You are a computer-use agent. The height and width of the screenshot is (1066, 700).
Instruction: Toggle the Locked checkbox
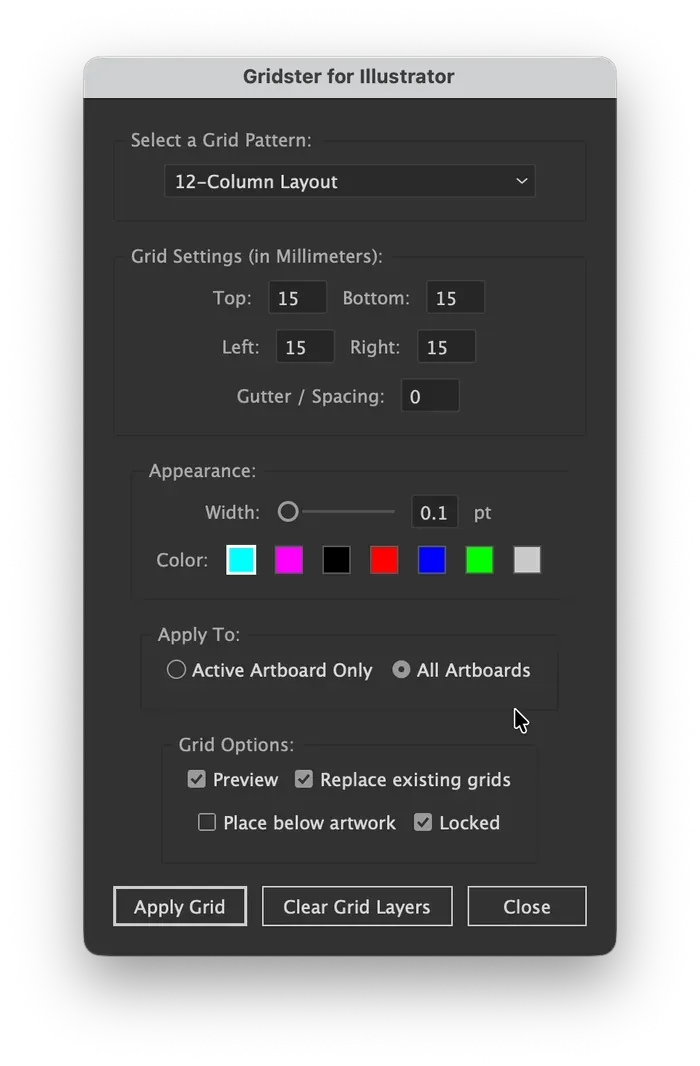coord(423,822)
